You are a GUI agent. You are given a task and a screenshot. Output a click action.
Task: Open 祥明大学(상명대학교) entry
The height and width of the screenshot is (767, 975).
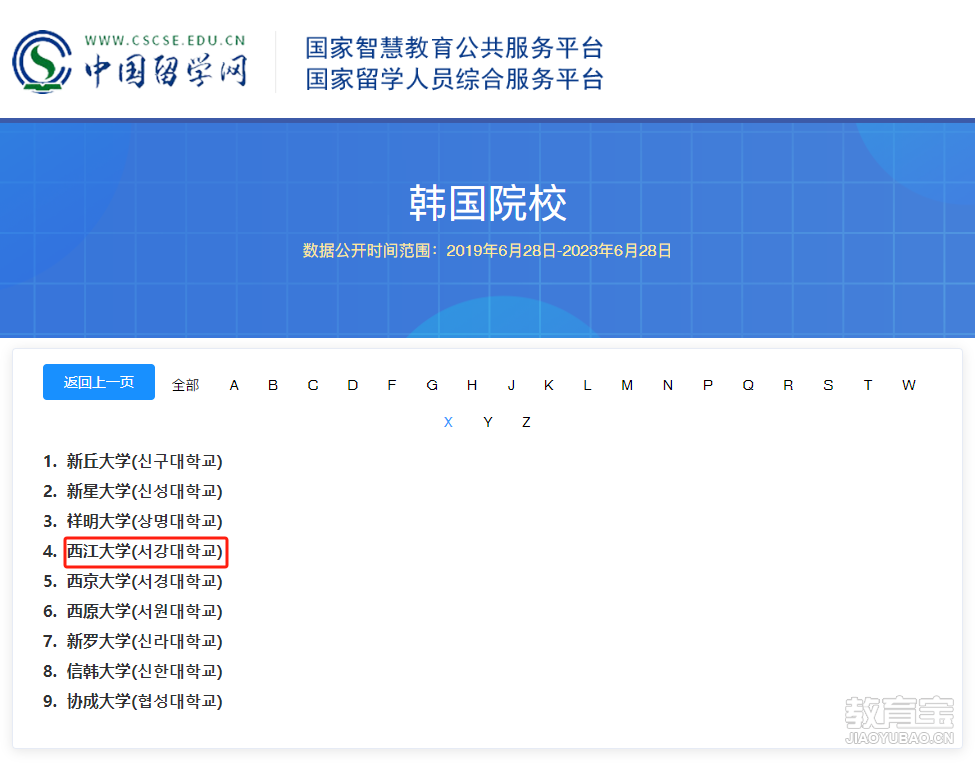144,521
